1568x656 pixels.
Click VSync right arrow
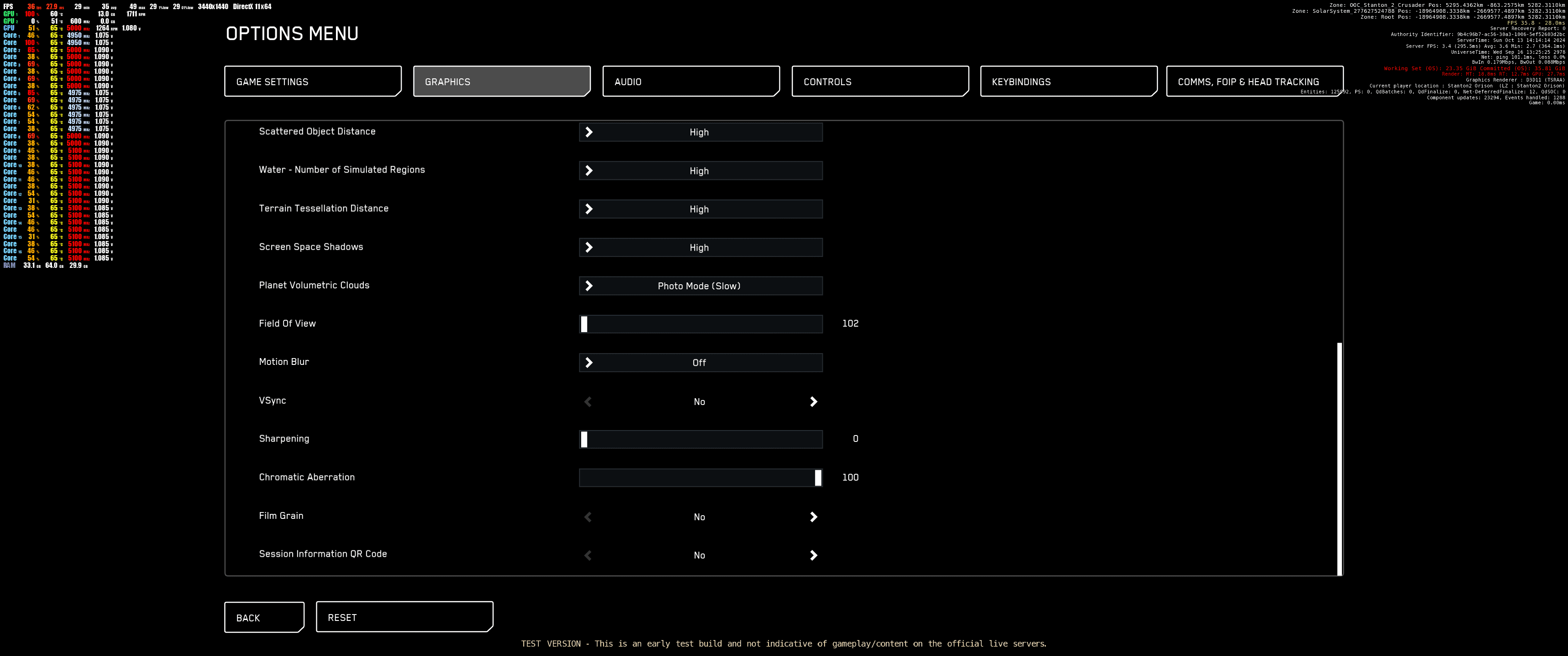click(x=814, y=402)
